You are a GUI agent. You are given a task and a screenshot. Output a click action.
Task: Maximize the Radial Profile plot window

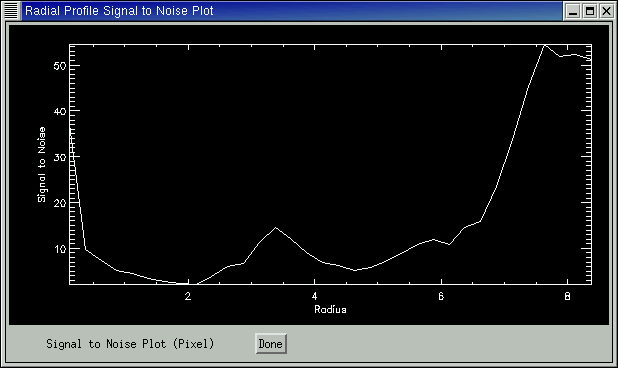pyautogui.click(x=590, y=11)
